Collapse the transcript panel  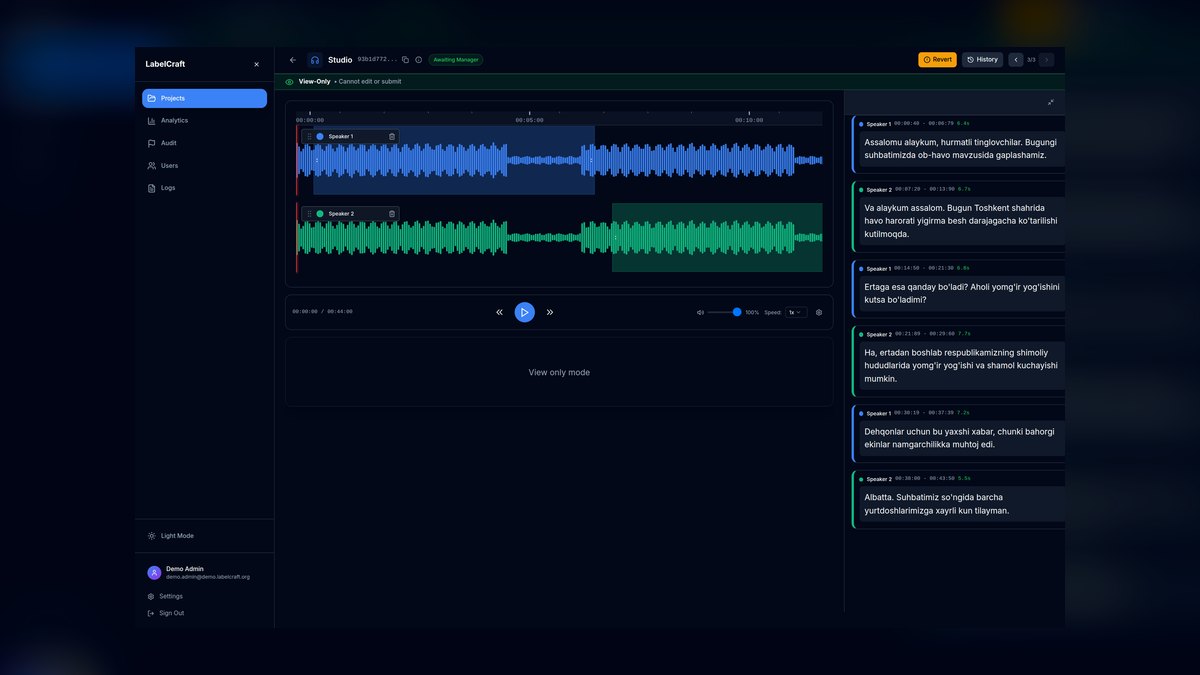[1051, 102]
